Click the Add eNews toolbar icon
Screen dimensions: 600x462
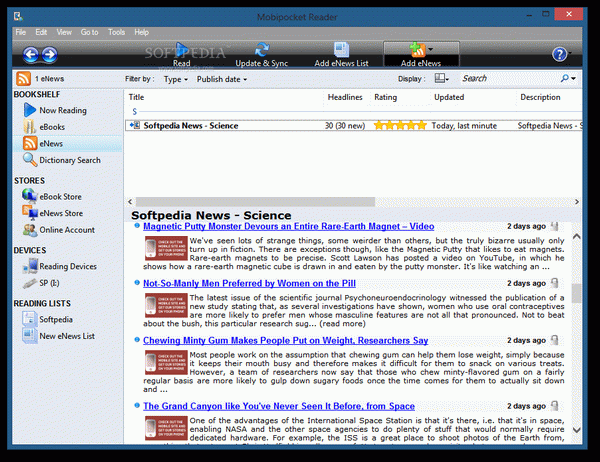(x=417, y=50)
